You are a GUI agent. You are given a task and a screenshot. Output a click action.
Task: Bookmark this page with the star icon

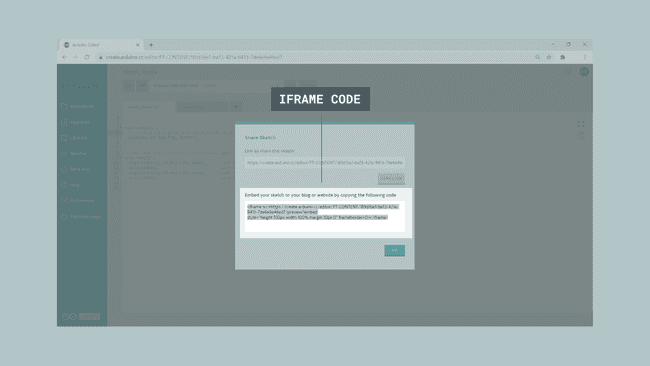[549, 57]
